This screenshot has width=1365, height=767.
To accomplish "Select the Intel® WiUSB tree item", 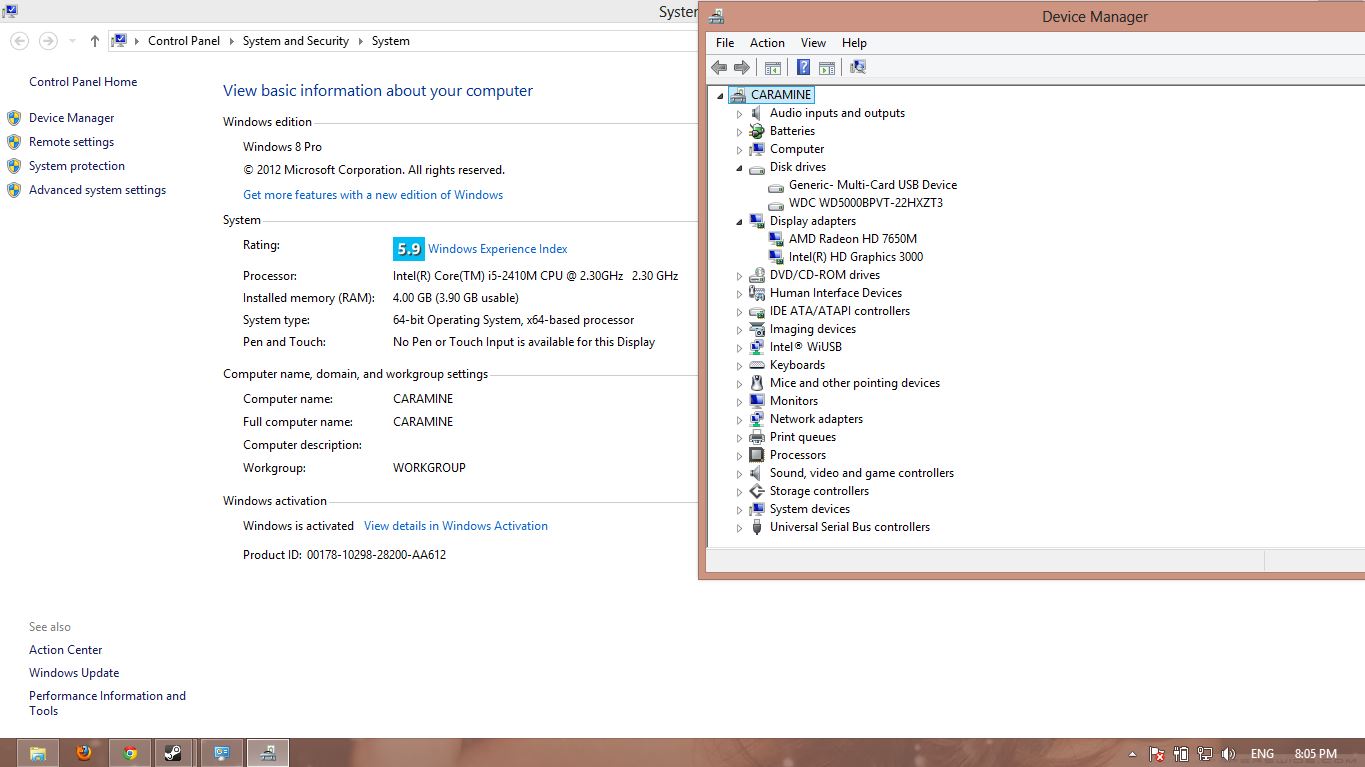I will pyautogui.click(x=806, y=347).
